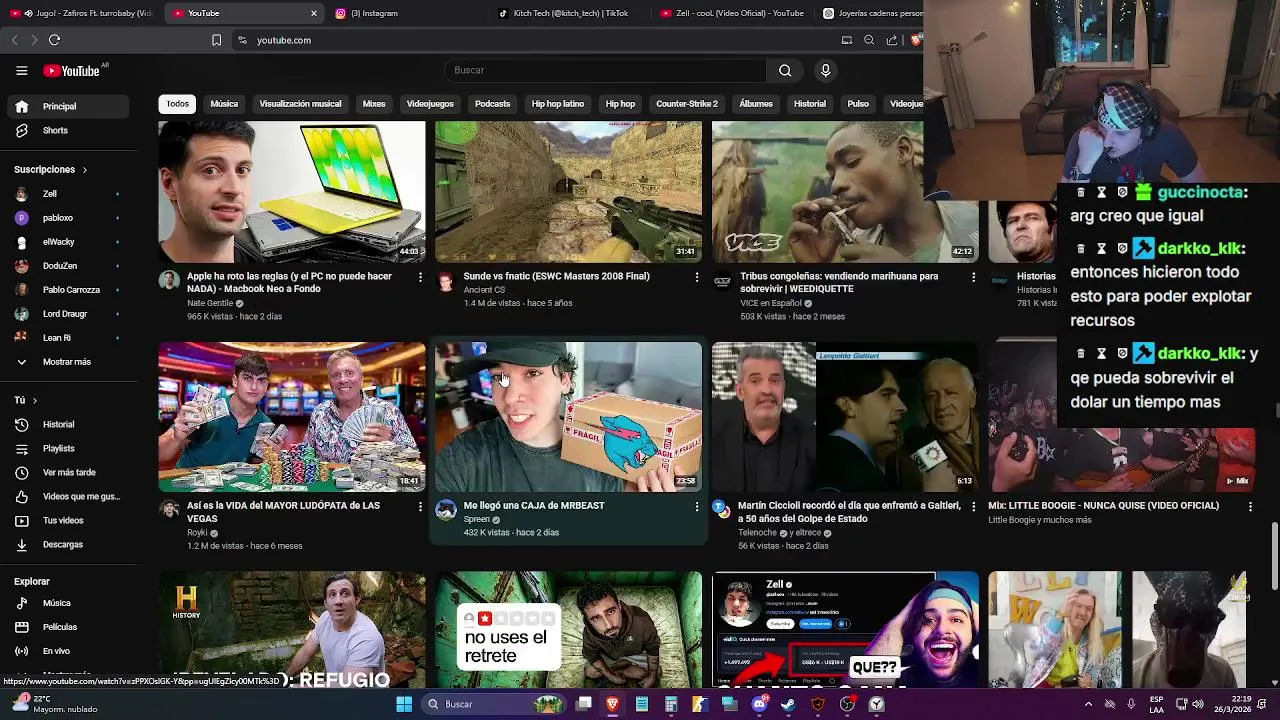This screenshot has width=1280, height=720.
Task: Show hidden system tray icons
Action: click(1089, 704)
